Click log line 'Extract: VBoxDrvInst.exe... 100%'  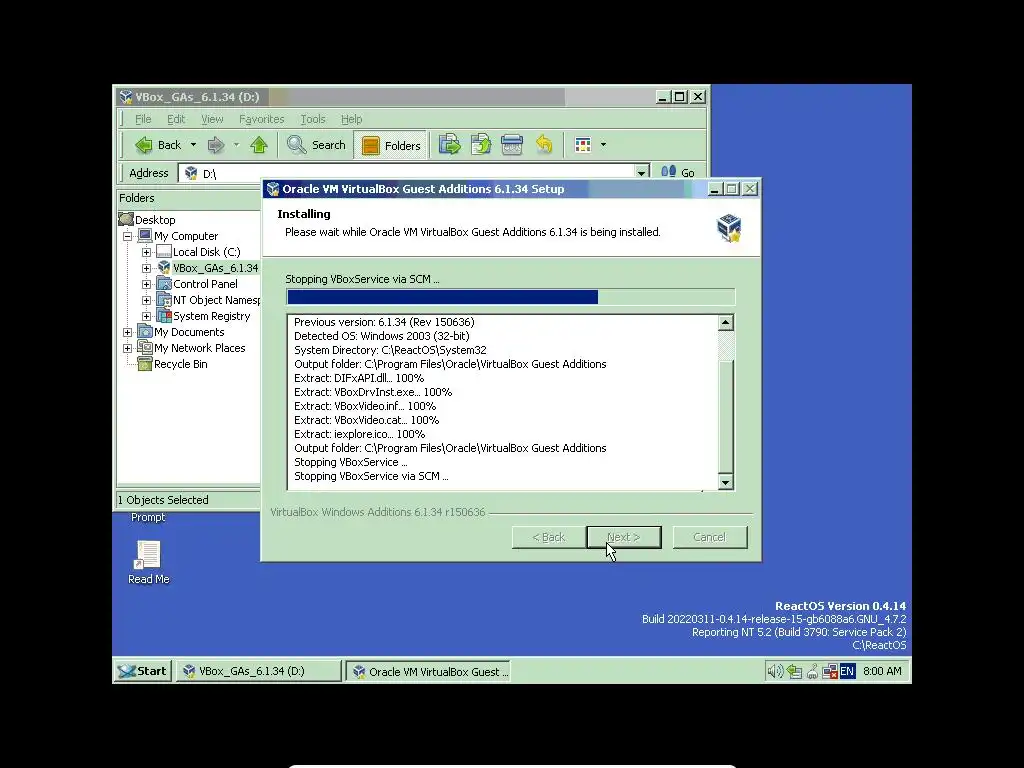pos(373,392)
